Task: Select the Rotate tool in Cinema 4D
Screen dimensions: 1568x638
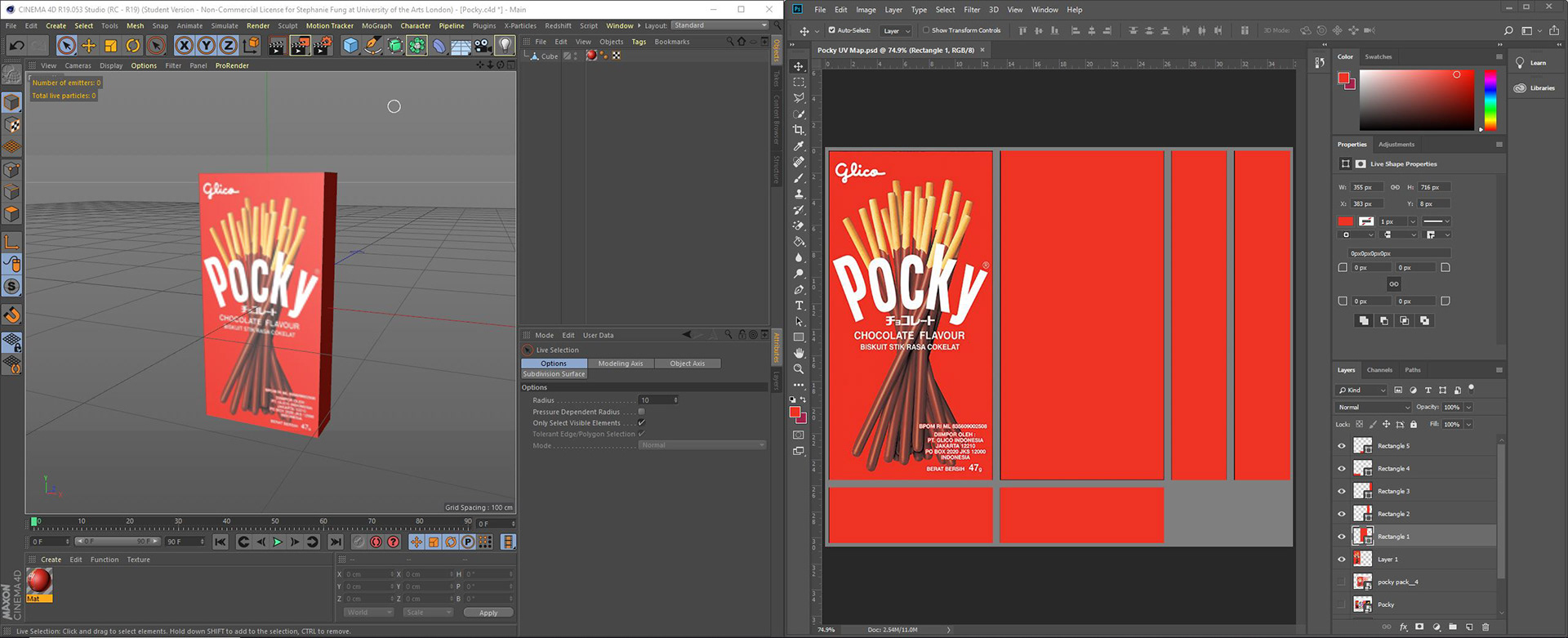Action: 132,46
